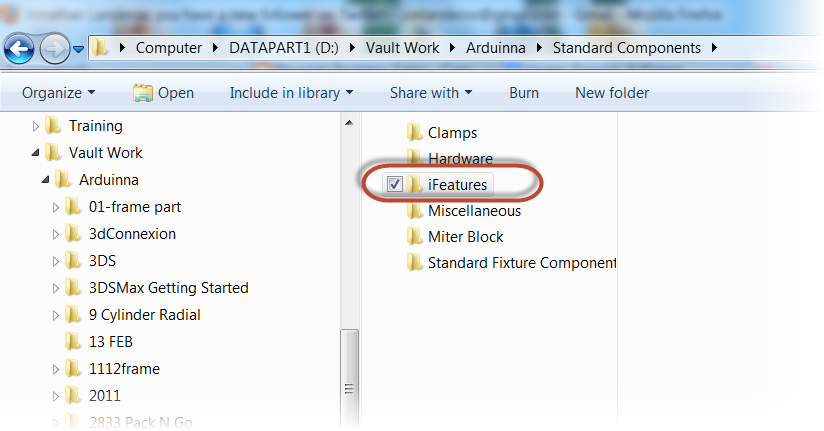
Task: Click the Forward navigation arrow button
Action: tap(55, 47)
